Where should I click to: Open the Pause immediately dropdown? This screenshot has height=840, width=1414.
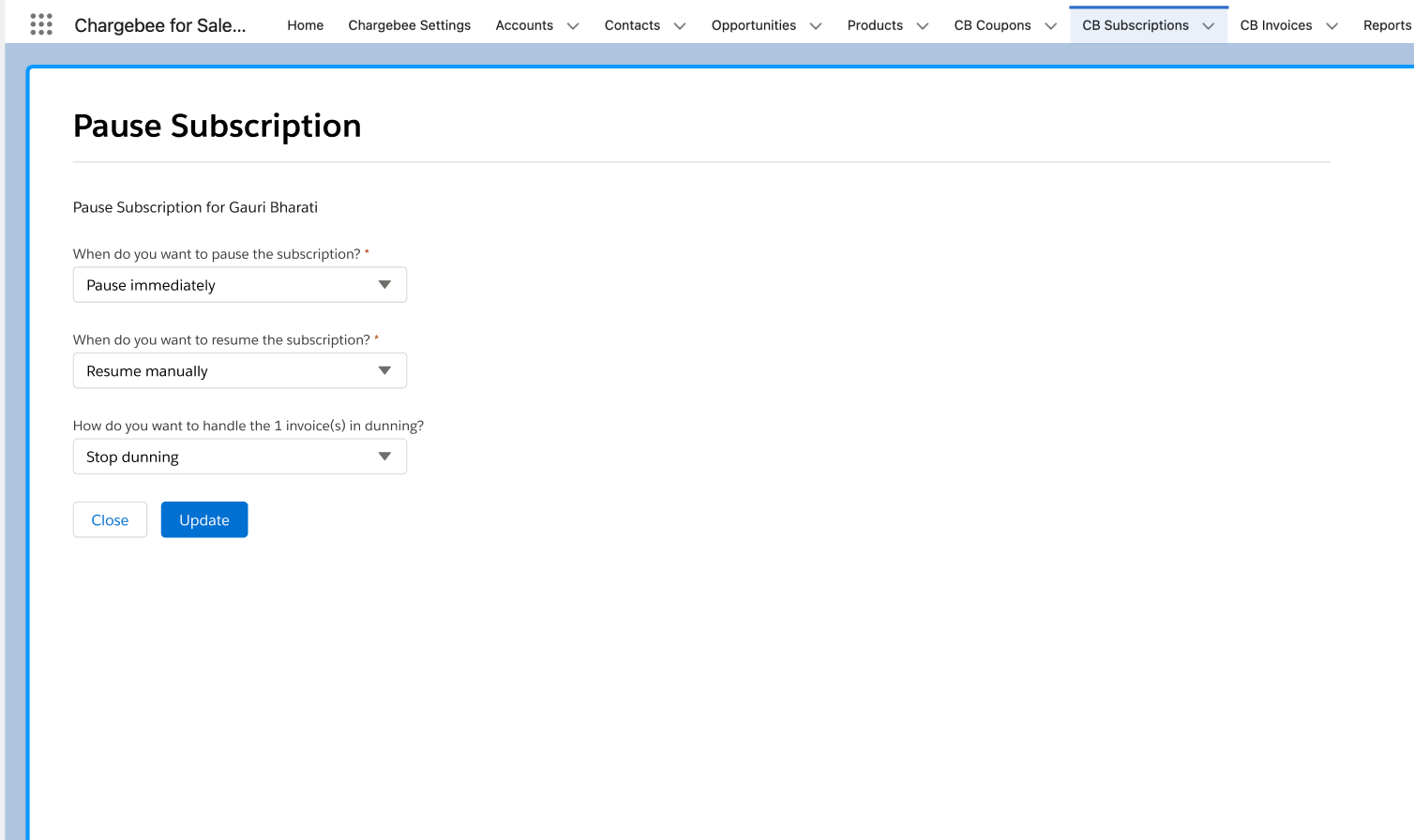[239, 285]
